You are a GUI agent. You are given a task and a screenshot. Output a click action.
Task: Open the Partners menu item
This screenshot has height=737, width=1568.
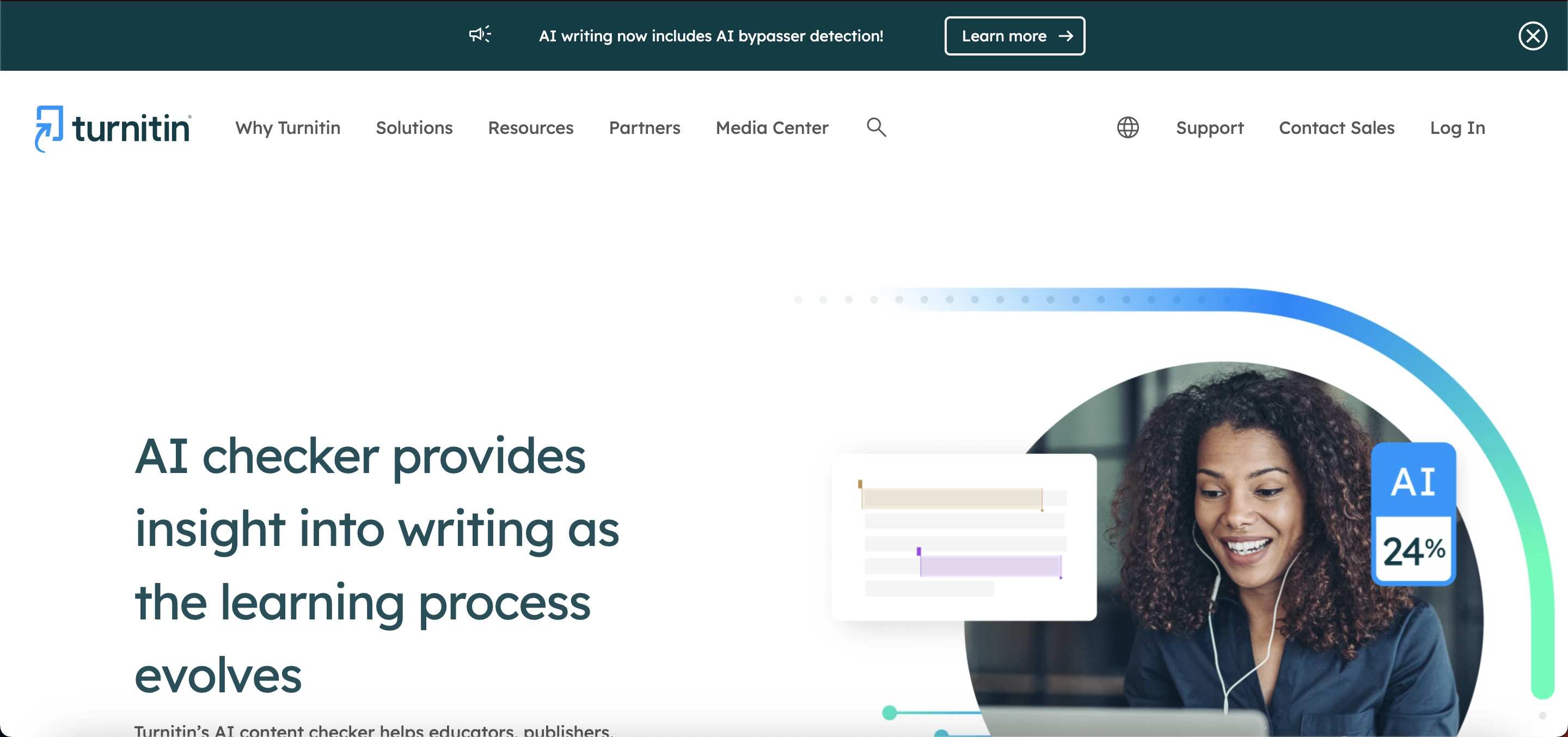pyautogui.click(x=644, y=128)
